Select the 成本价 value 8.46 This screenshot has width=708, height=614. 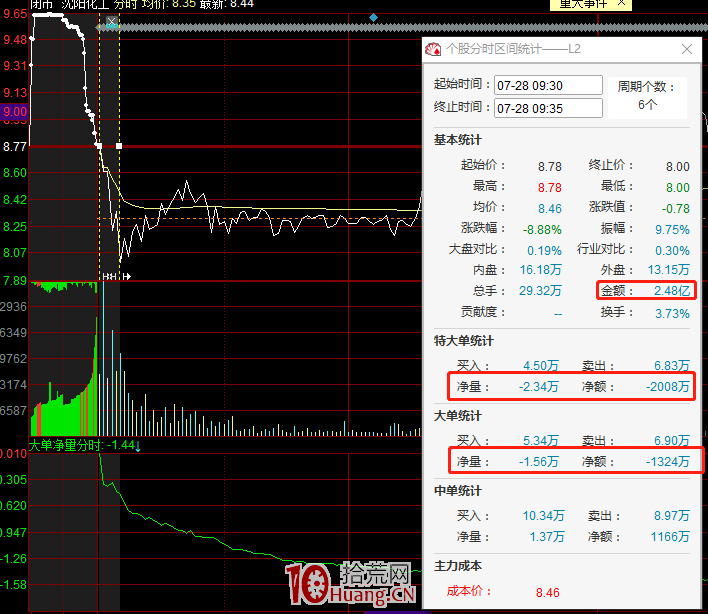click(x=548, y=592)
